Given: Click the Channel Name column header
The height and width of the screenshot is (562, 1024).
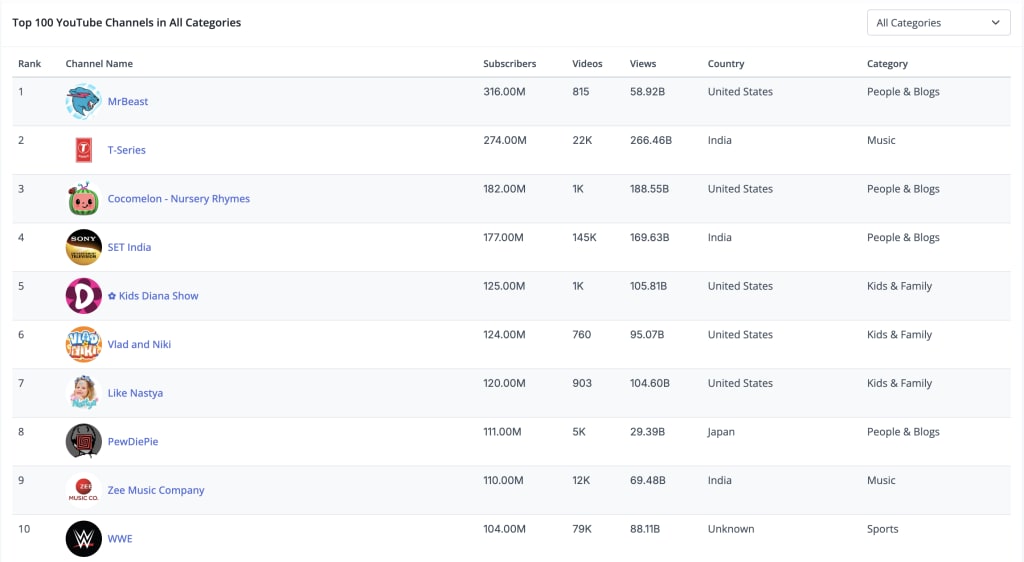Looking at the screenshot, I should (x=99, y=63).
